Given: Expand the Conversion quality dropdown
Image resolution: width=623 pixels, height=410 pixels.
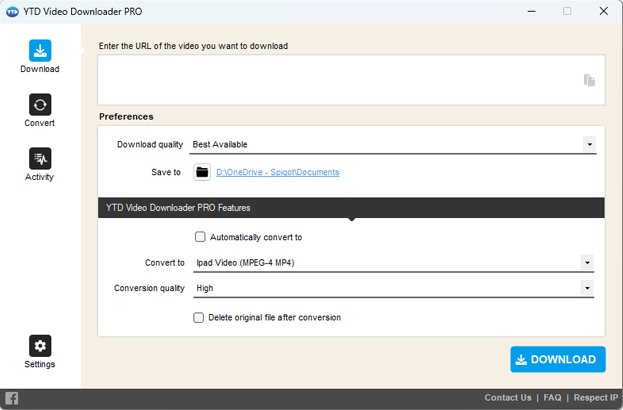Looking at the screenshot, I should pyautogui.click(x=587, y=288).
